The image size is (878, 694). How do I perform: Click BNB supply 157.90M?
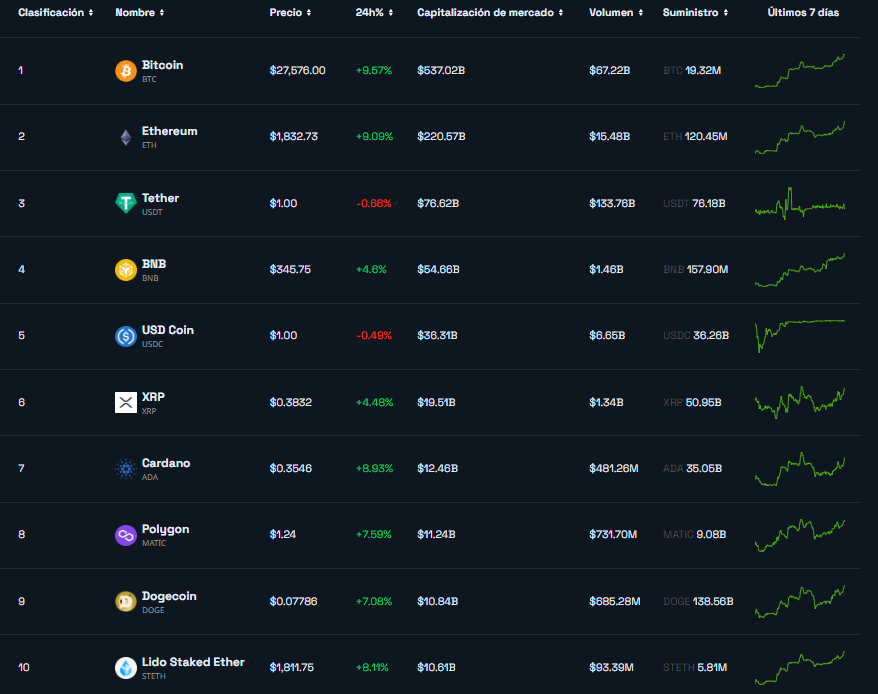708,269
